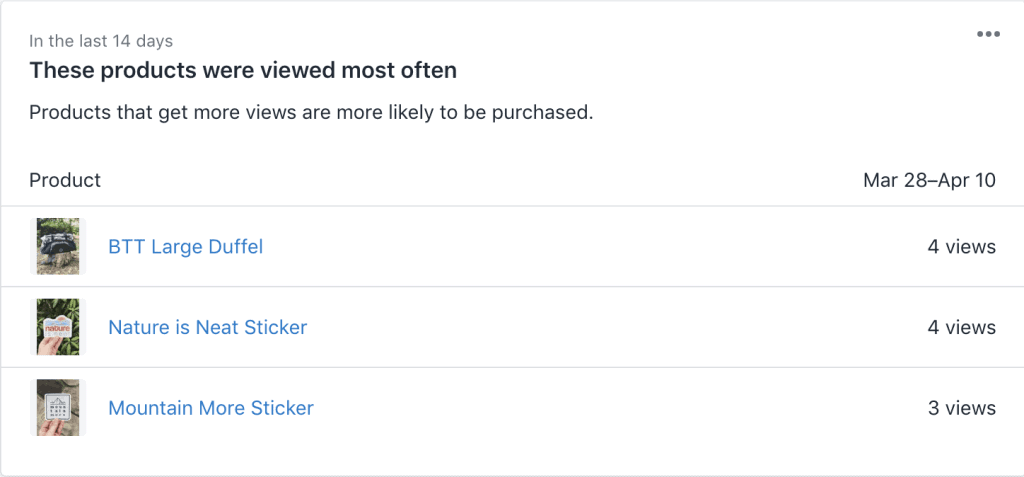
Task: Click the 'In the last 14 days' label
Action: pyautogui.click(x=101, y=41)
